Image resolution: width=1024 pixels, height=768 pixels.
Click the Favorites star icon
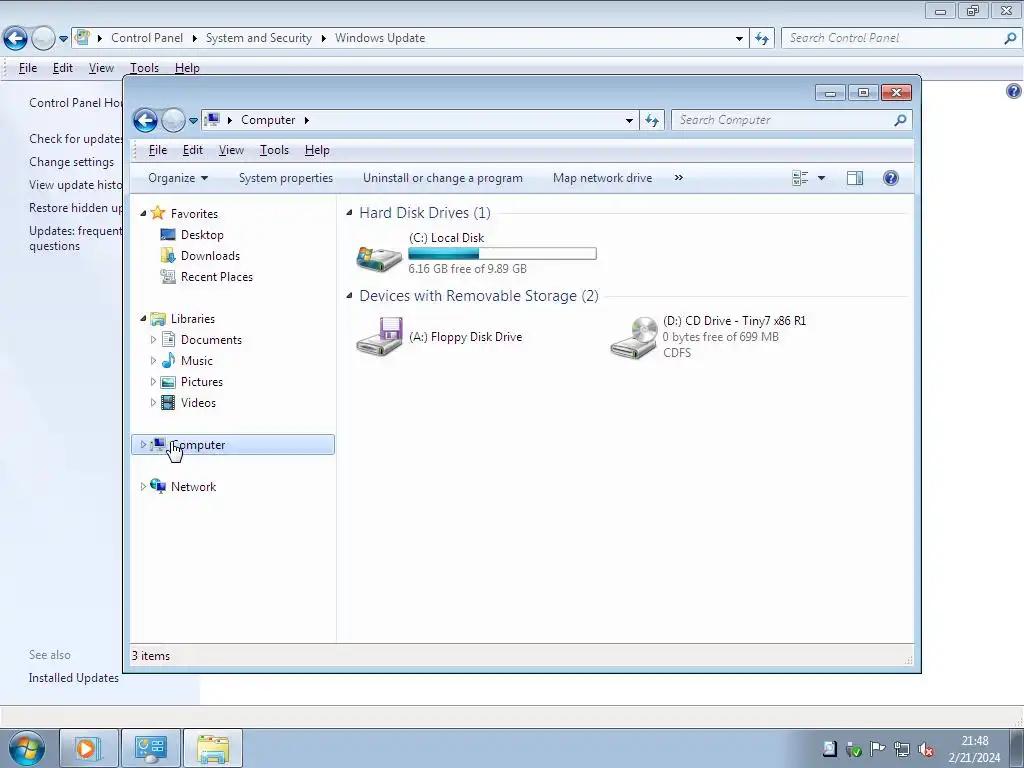(157, 213)
